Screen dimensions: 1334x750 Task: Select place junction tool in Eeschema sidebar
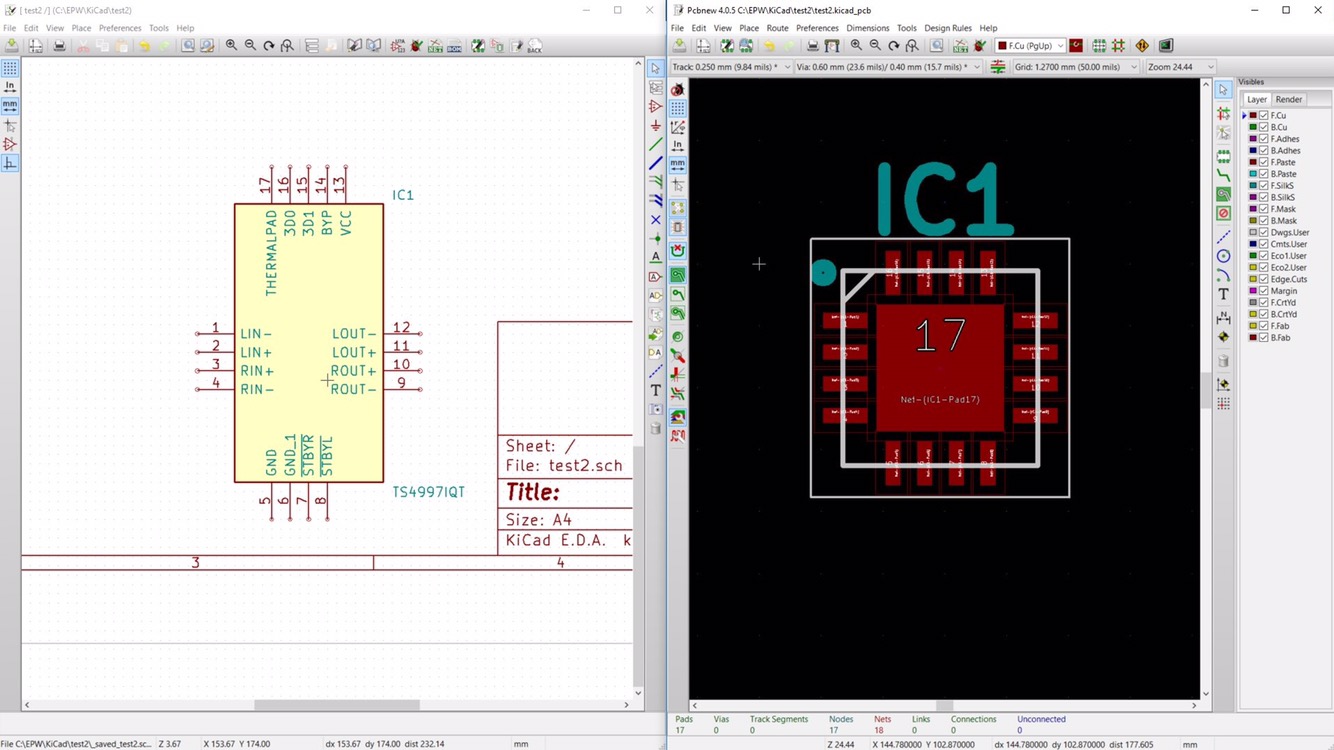[x=656, y=239]
